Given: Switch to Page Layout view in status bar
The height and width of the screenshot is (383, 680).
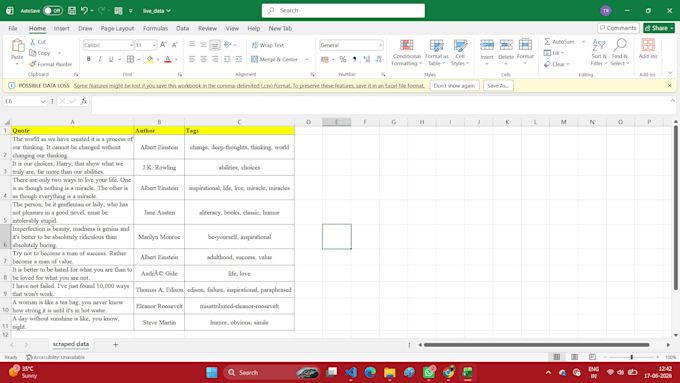Looking at the screenshot, I should [574, 357].
